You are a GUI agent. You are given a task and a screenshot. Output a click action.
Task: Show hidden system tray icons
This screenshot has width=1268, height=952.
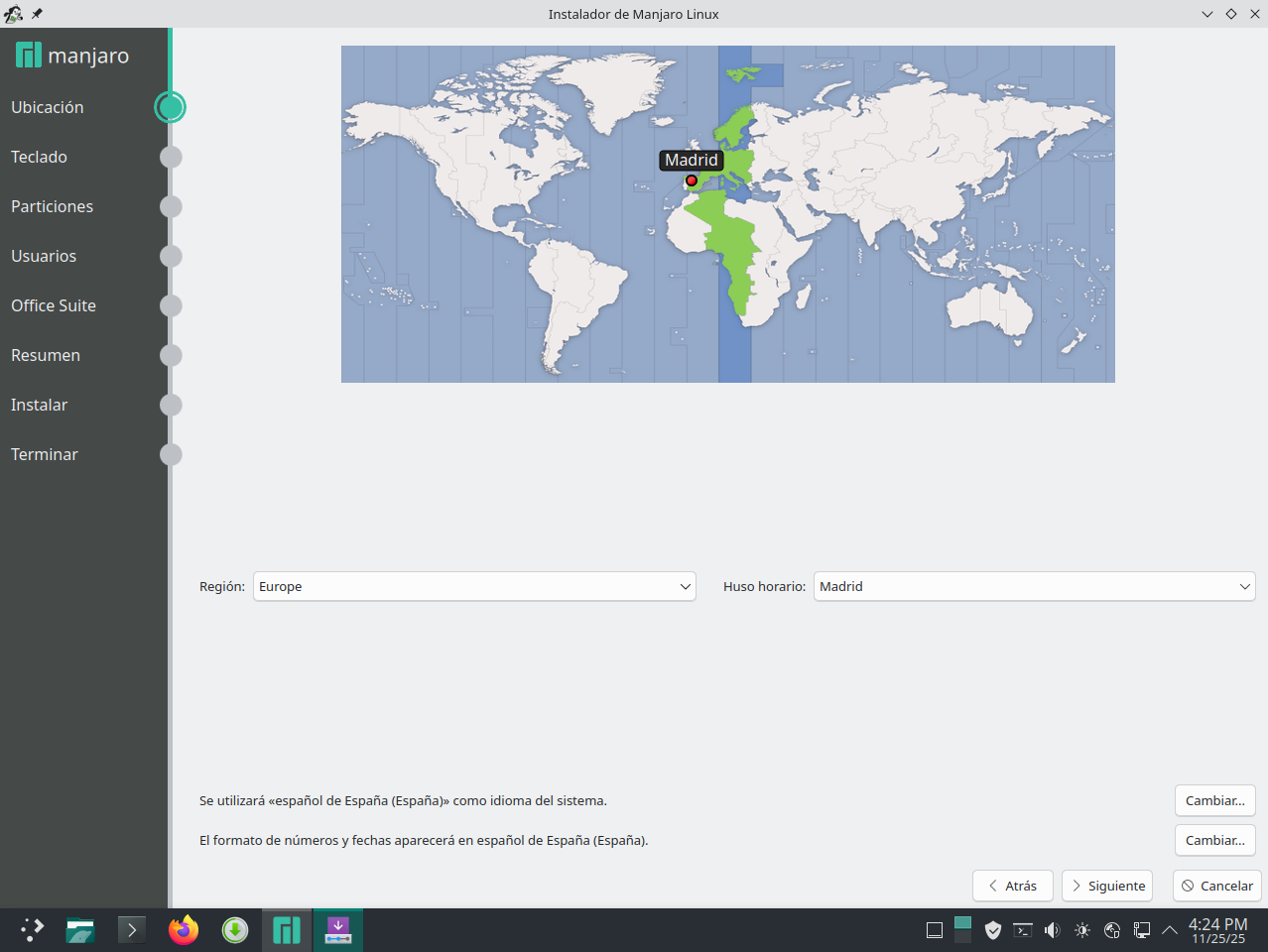(1170, 930)
